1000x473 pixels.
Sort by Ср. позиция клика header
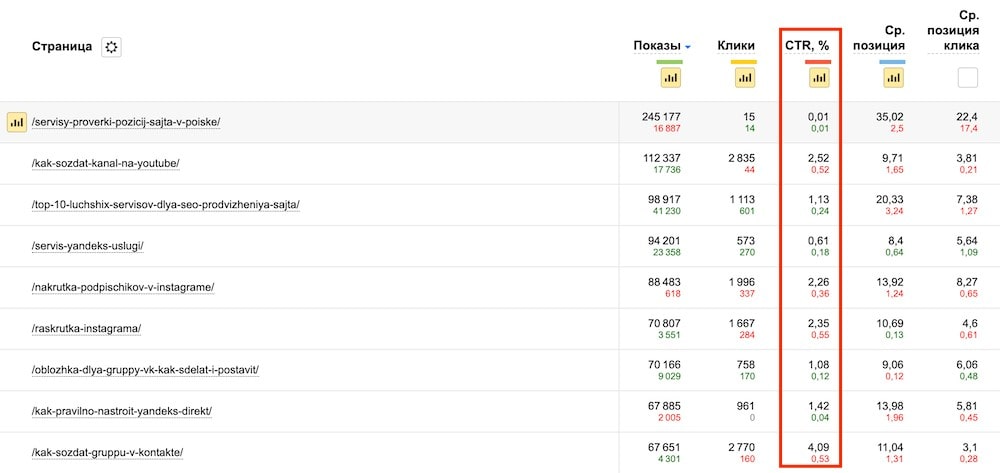point(953,31)
